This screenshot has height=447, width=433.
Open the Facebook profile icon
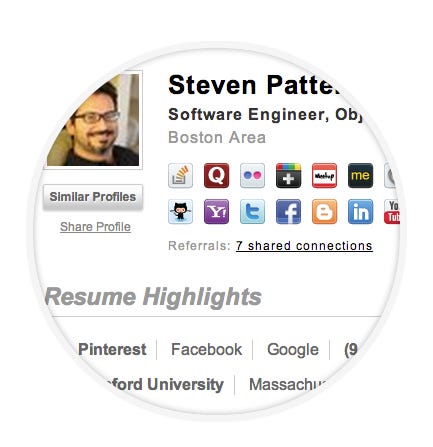point(288,211)
